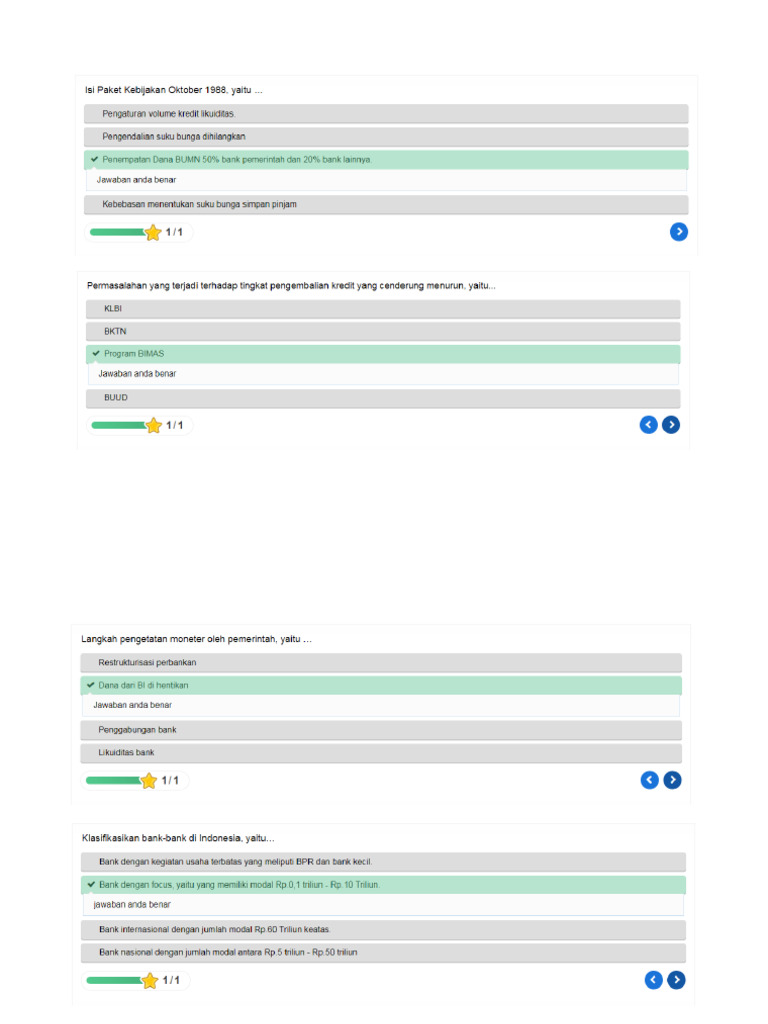Image resolution: width=768 pixels, height=1024 pixels.
Task: Select answer 'Pengaturan volume kredit likuiditas'
Action: pyautogui.click(x=386, y=114)
